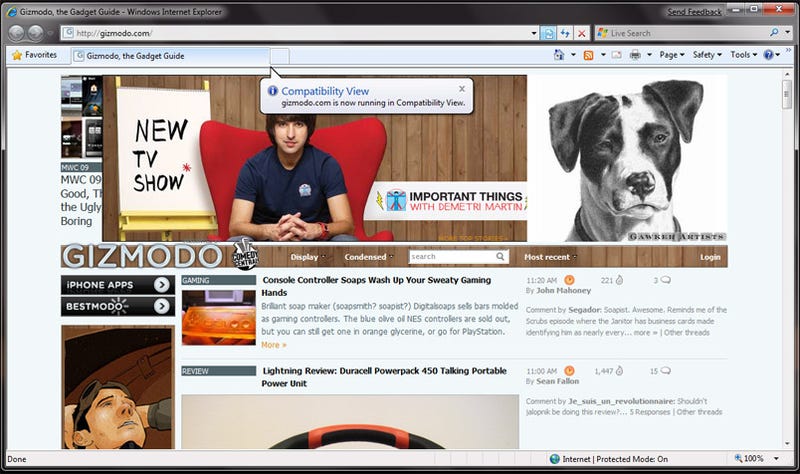Image resolution: width=800 pixels, height=474 pixels.
Task: Click the flame views icon beside 221
Action: pos(619,280)
